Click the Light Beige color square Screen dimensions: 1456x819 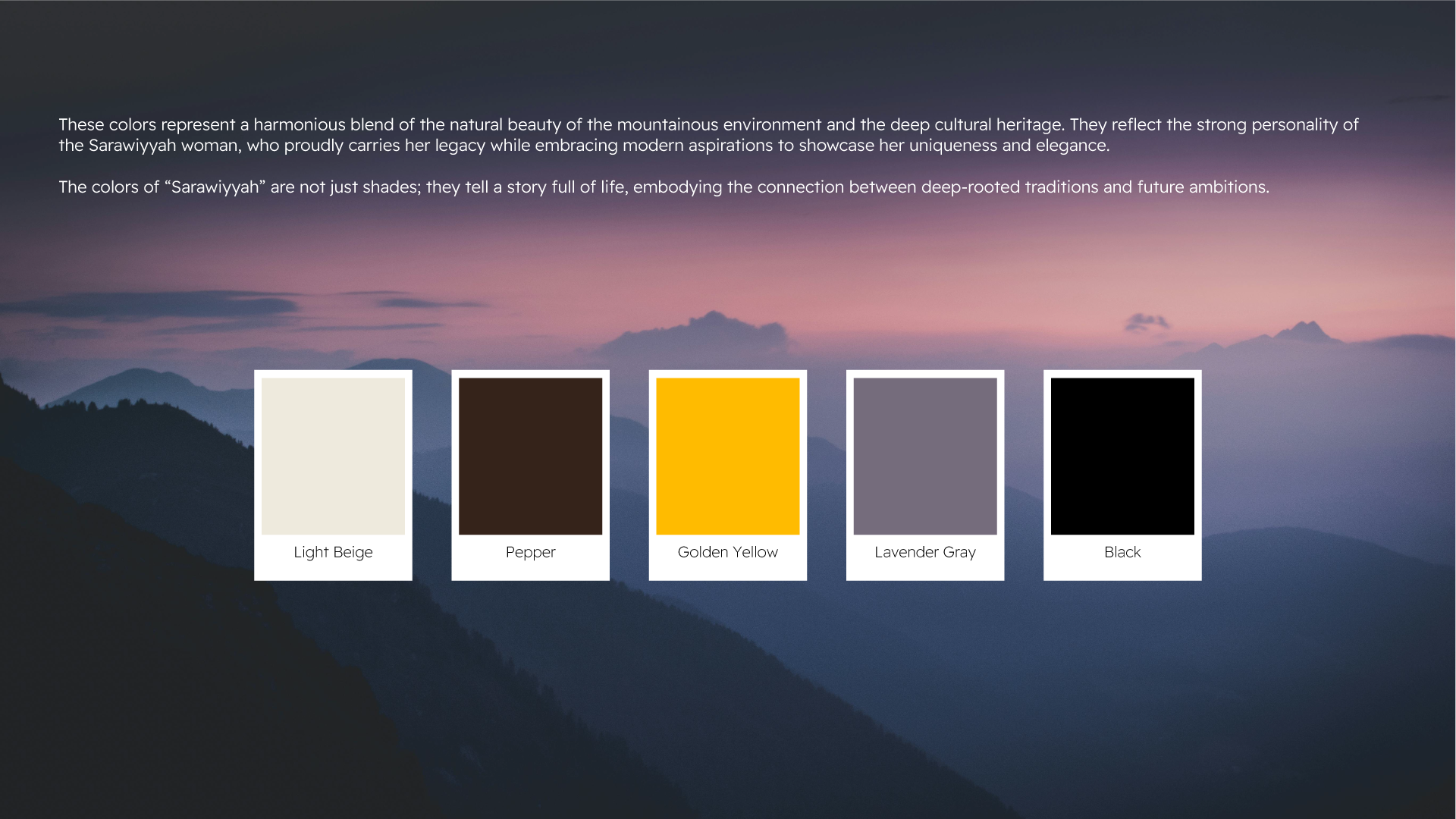(x=333, y=456)
